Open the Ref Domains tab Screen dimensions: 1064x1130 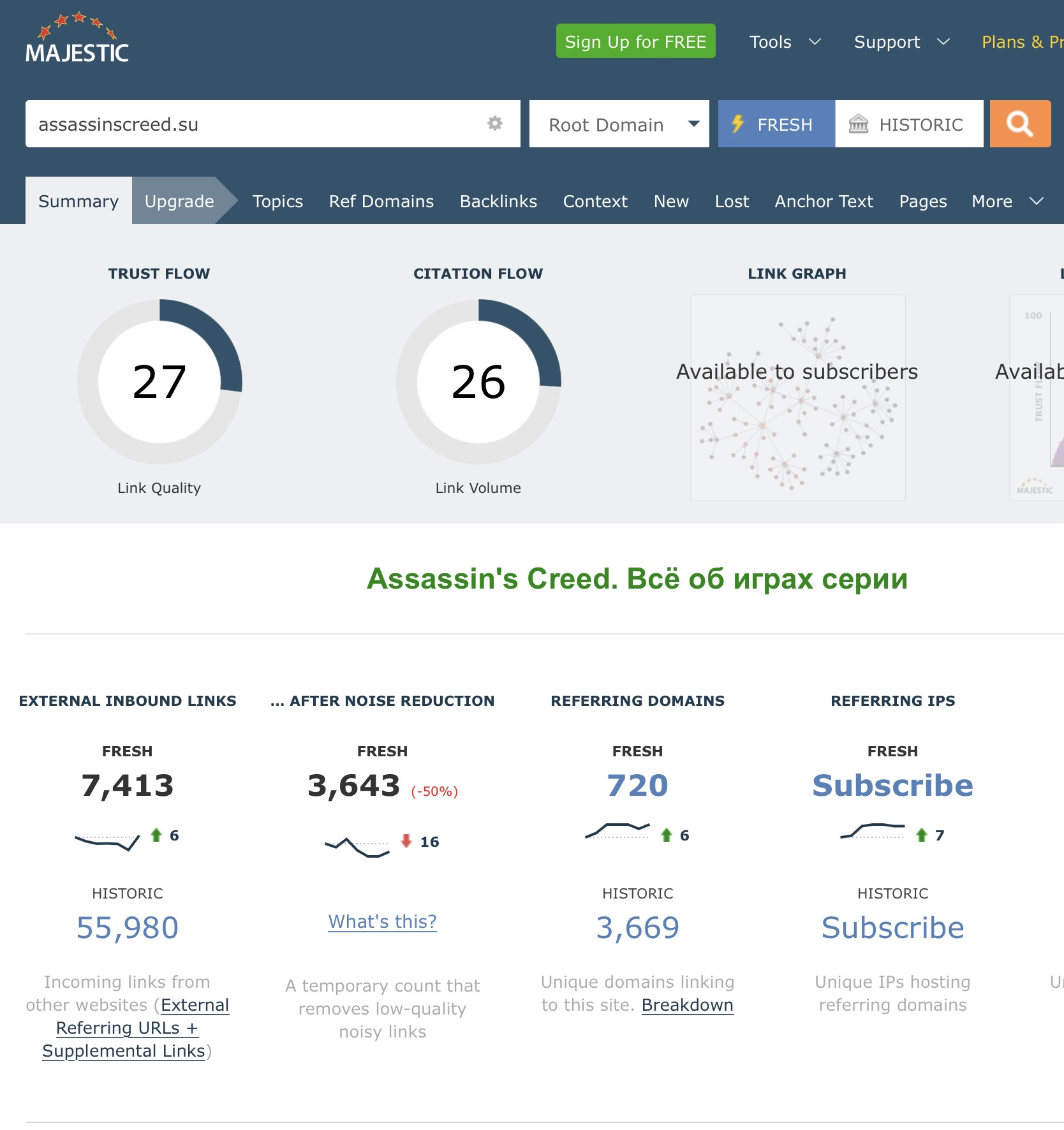pyautogui.click(x=381, y=202)
